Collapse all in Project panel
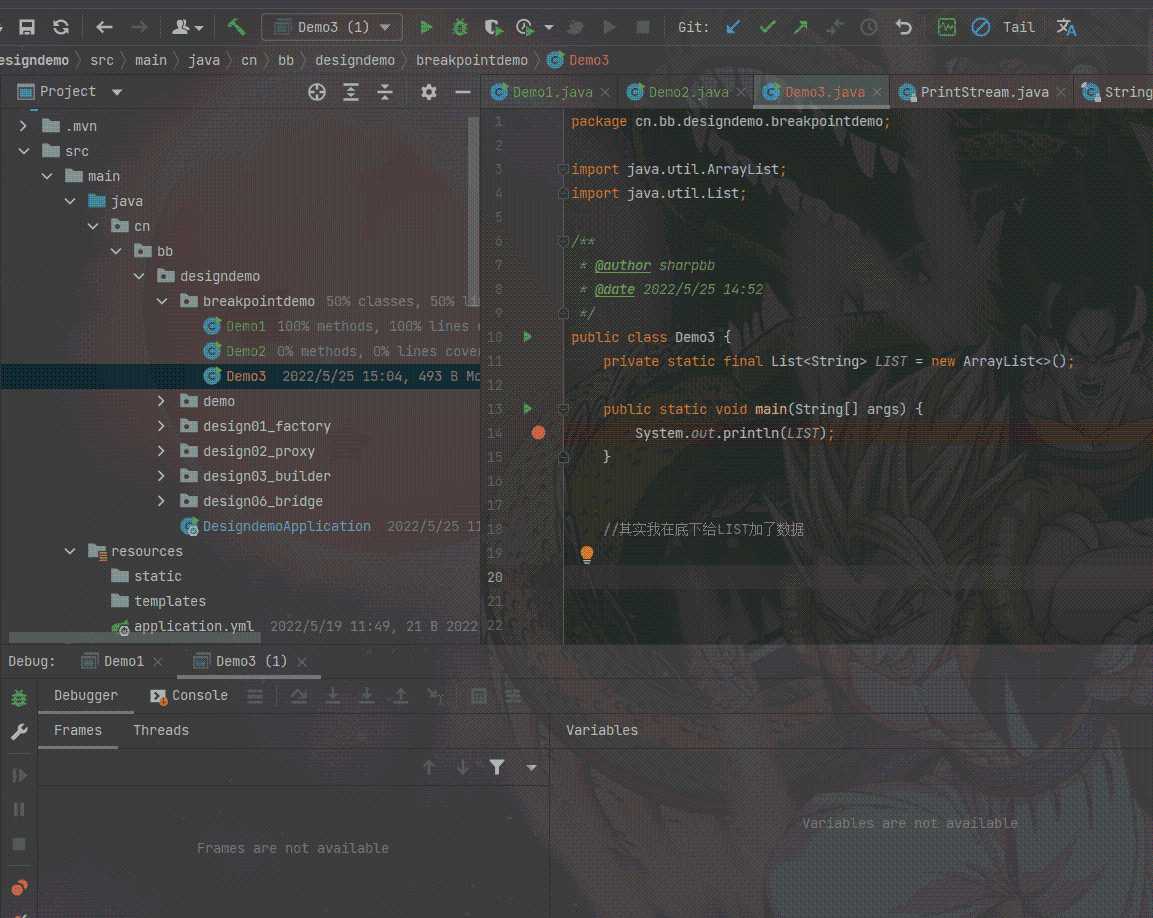 click(x=385, y=92)
